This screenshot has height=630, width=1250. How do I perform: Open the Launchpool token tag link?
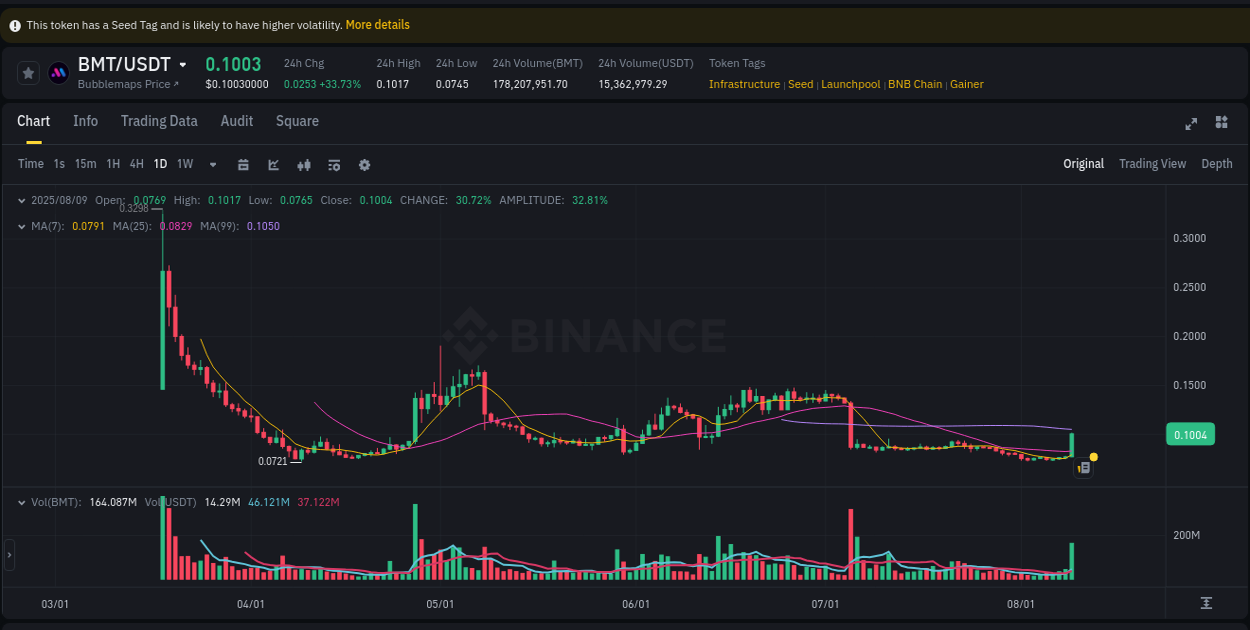coord(851,84)
